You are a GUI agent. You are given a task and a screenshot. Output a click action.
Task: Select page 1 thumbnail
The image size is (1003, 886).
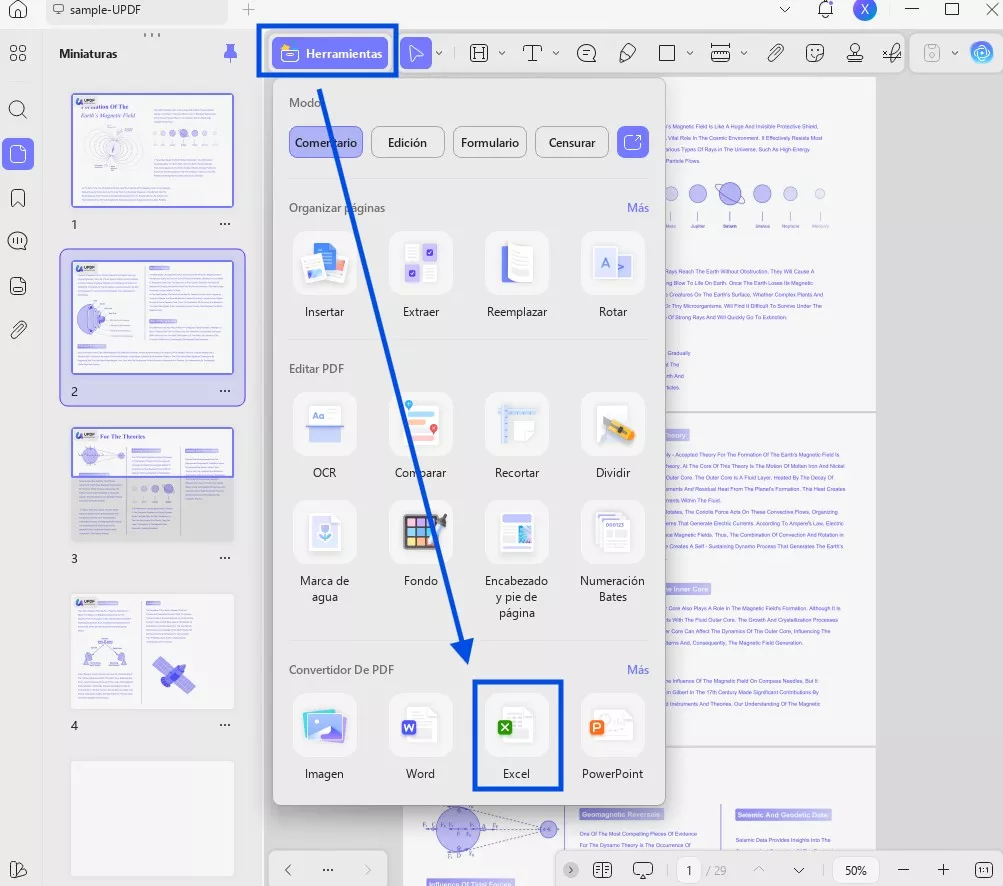tap(152, 150)
